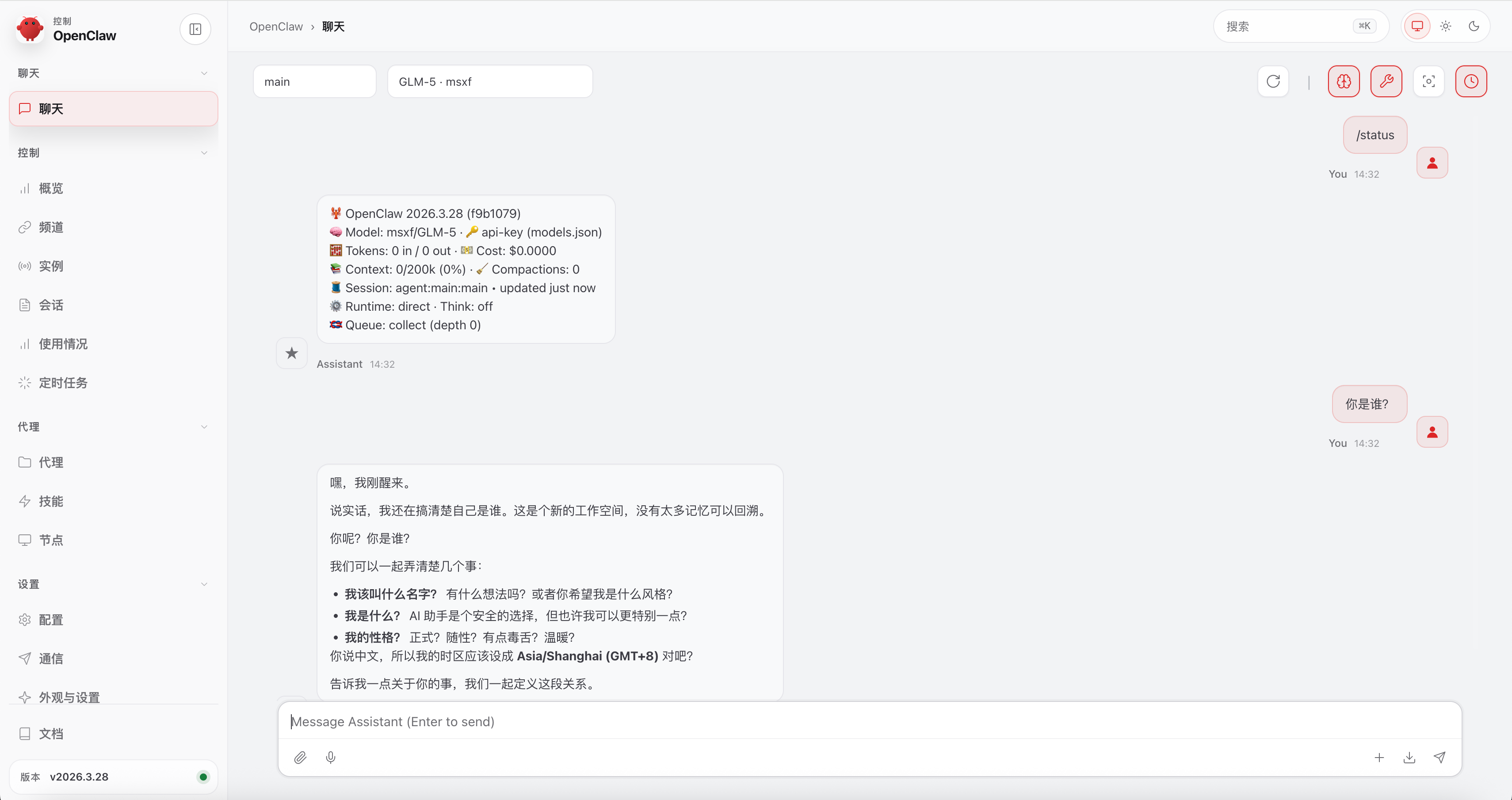Attach a file with the paperclip icon
Viewport: 1512px width, 800px height.
(x=300, y=757)
